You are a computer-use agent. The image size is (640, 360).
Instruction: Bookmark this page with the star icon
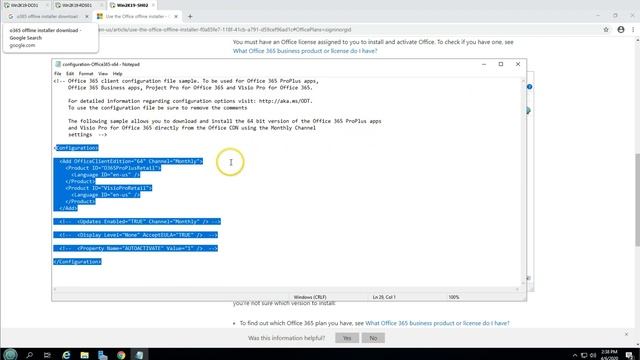pos(606,30)
